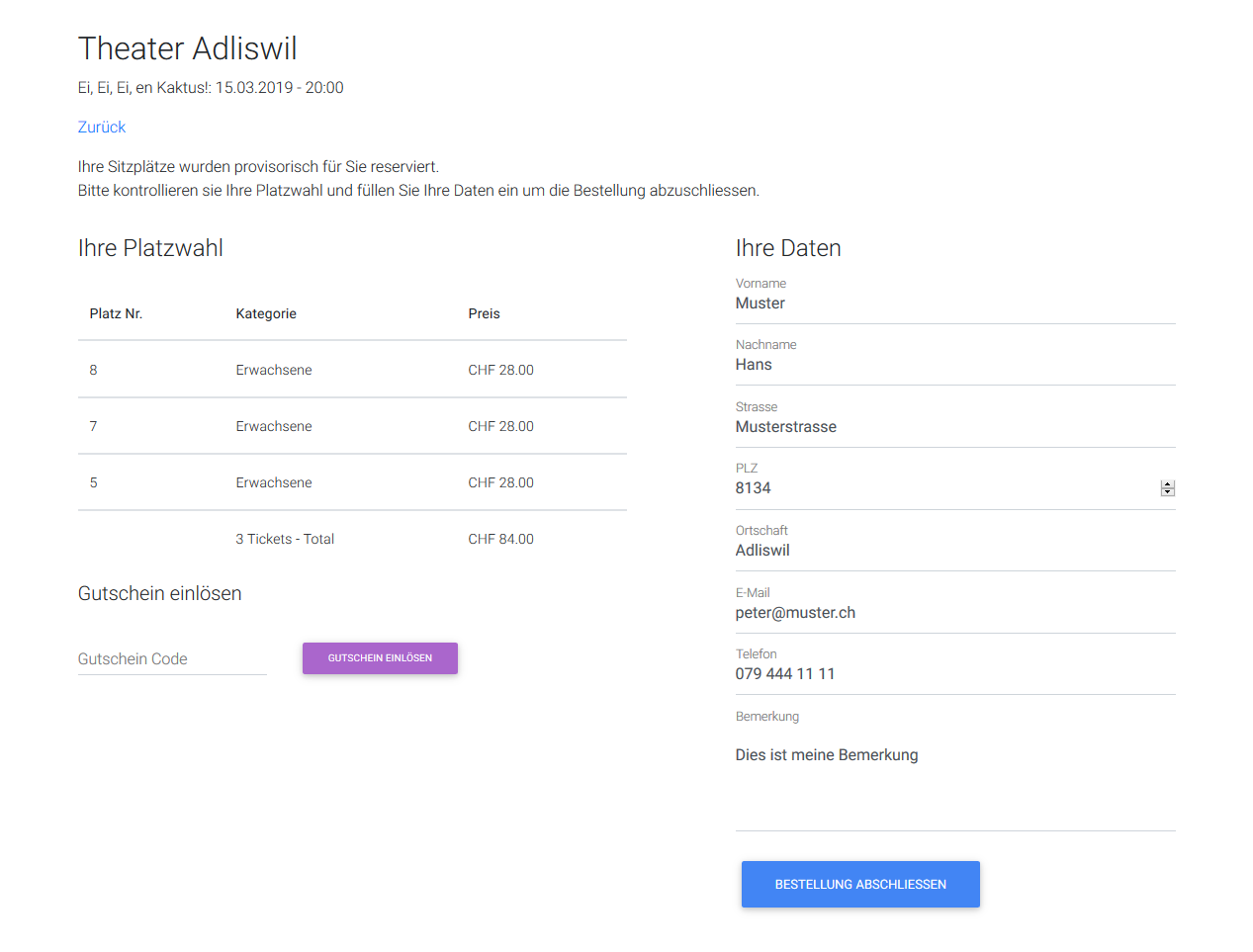This screenshot has width=1253, height=952.
Task: Submit order with Bestellung Abschliessen button
Action: pos(860,884)
